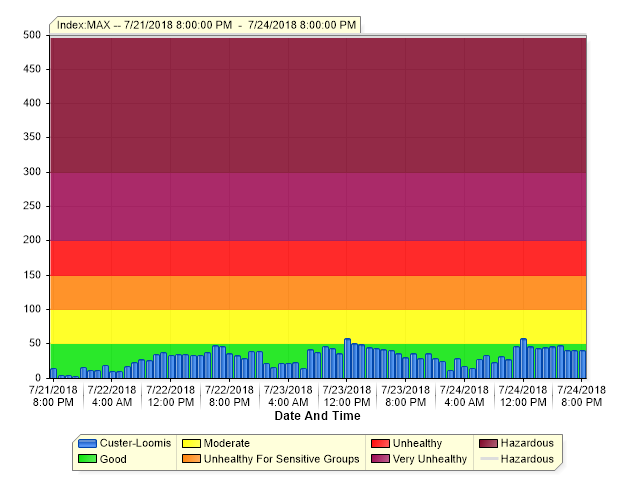Click the 350 y-axis label
The image size is (640, 480).
point(32,137)
